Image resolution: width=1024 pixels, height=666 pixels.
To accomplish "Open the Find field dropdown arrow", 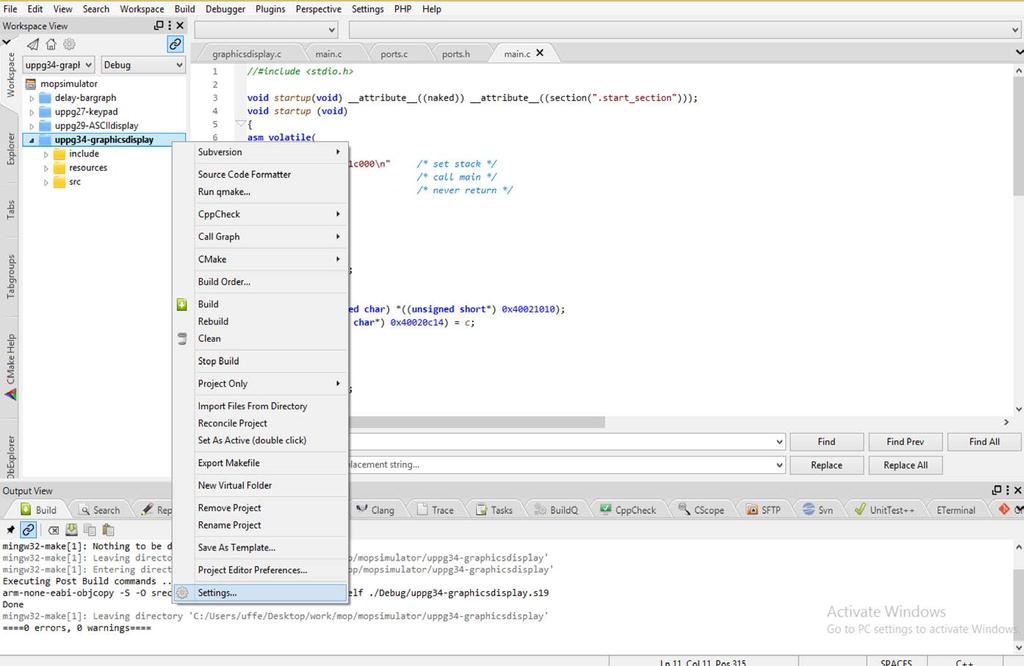I will pyautogui.click(x=778, y=442).
